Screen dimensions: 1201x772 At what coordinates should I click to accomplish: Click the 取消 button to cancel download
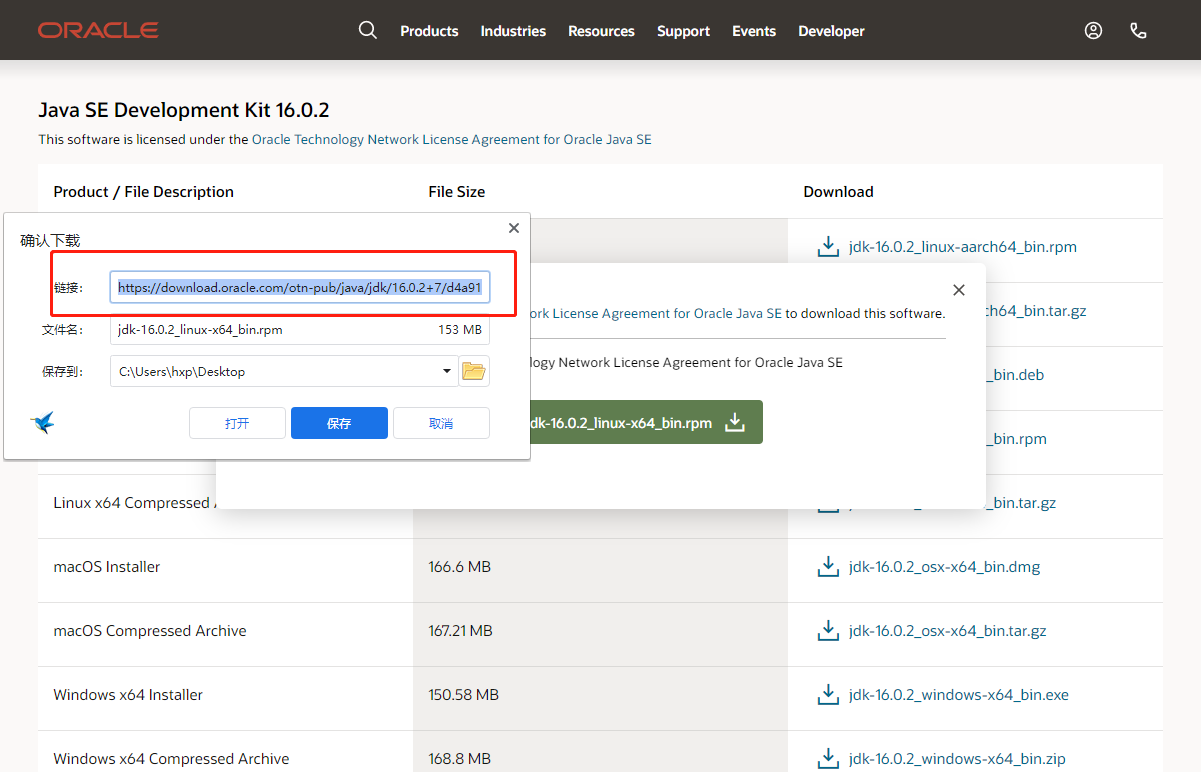441,422
